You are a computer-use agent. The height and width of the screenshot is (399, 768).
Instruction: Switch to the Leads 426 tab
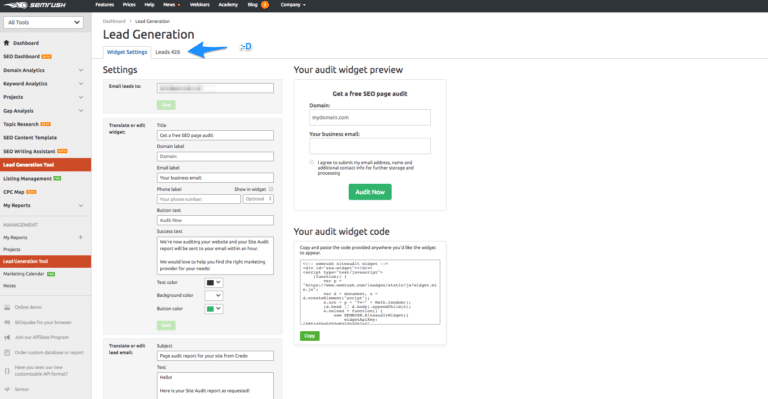click(168, 52)
